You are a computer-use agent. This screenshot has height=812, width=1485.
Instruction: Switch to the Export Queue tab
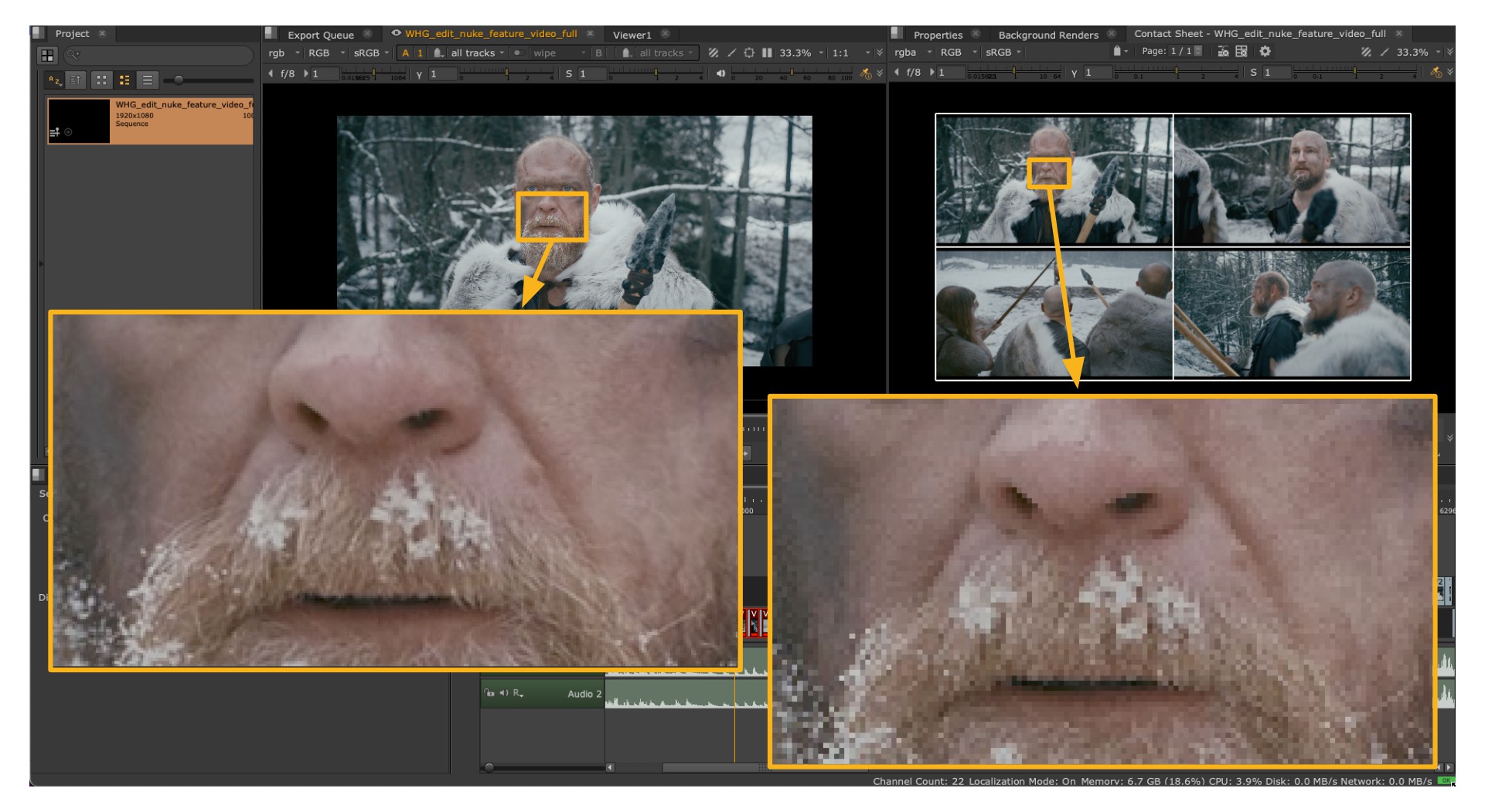pyautogui.click(x=320, y=35)
